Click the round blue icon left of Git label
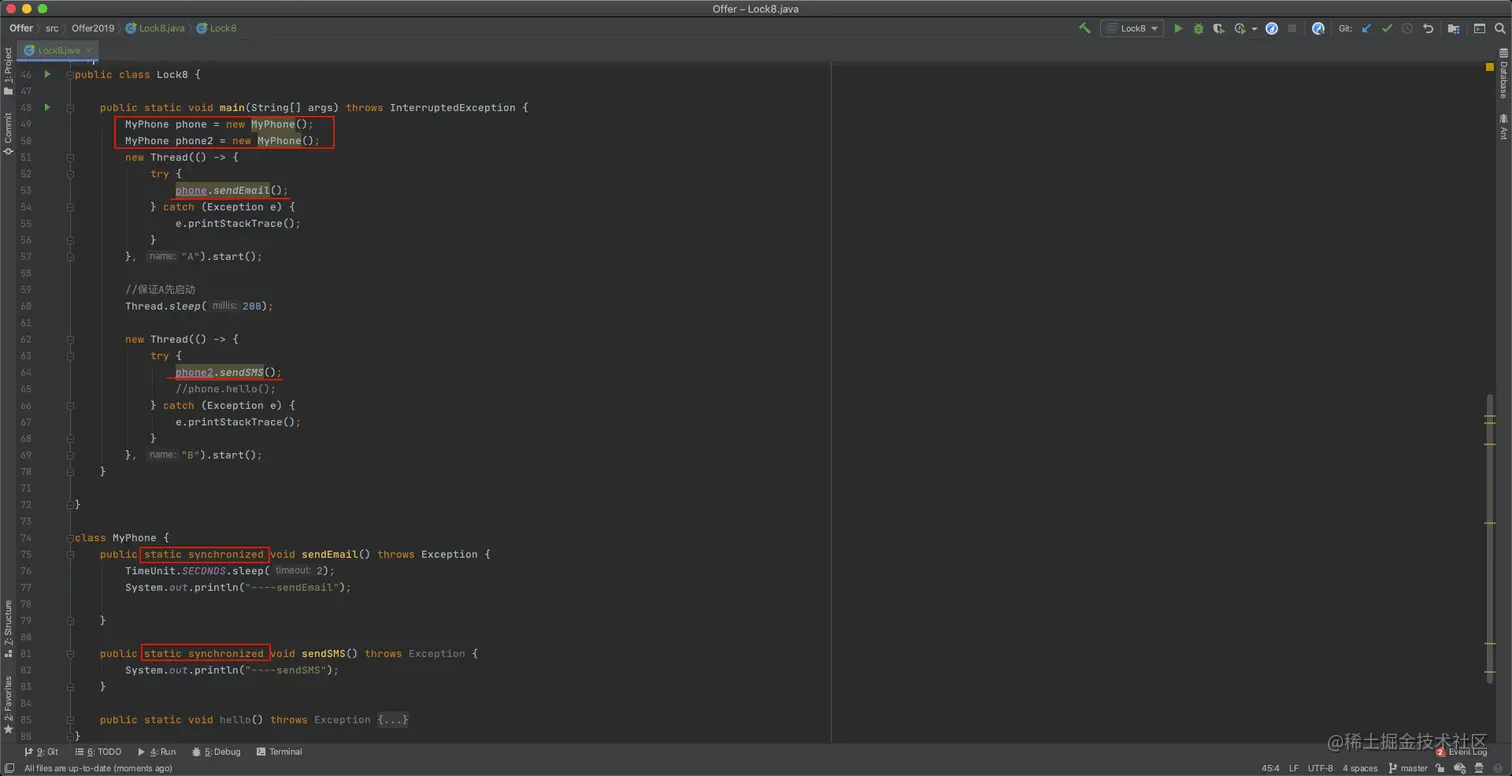Screen dimensions: 1512x776 click(1318, 29)
